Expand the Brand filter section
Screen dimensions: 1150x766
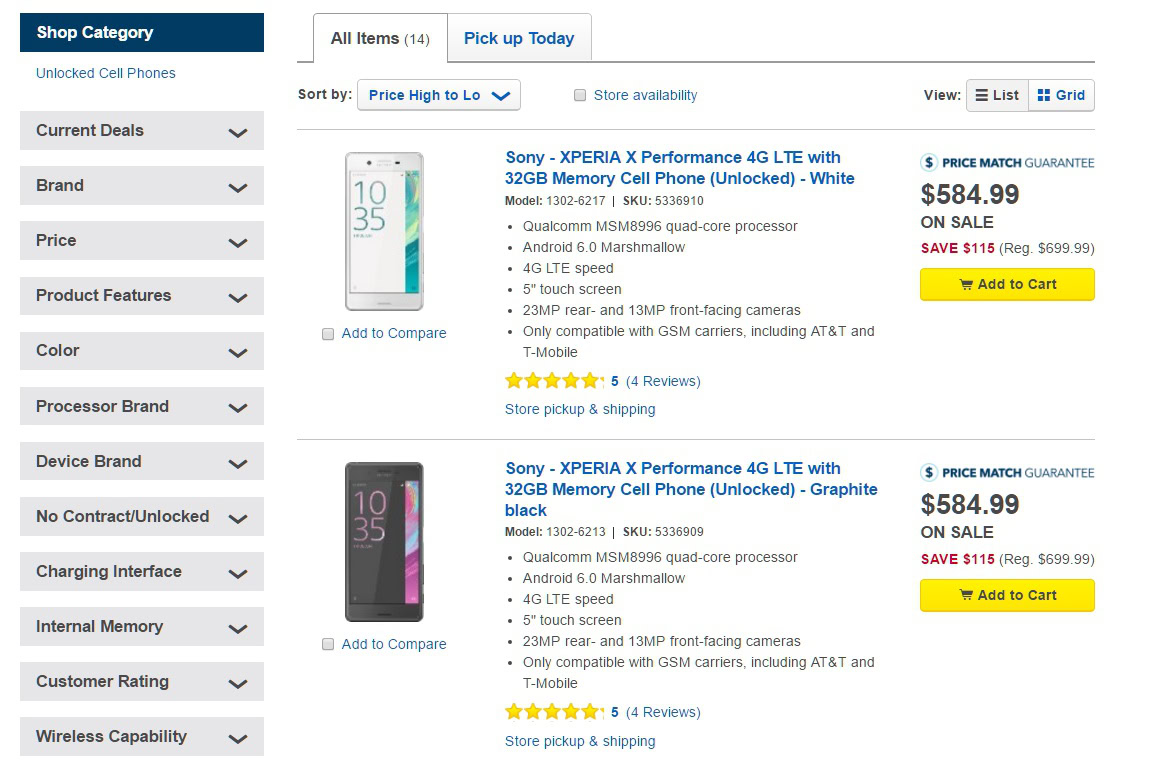point(142,186)
